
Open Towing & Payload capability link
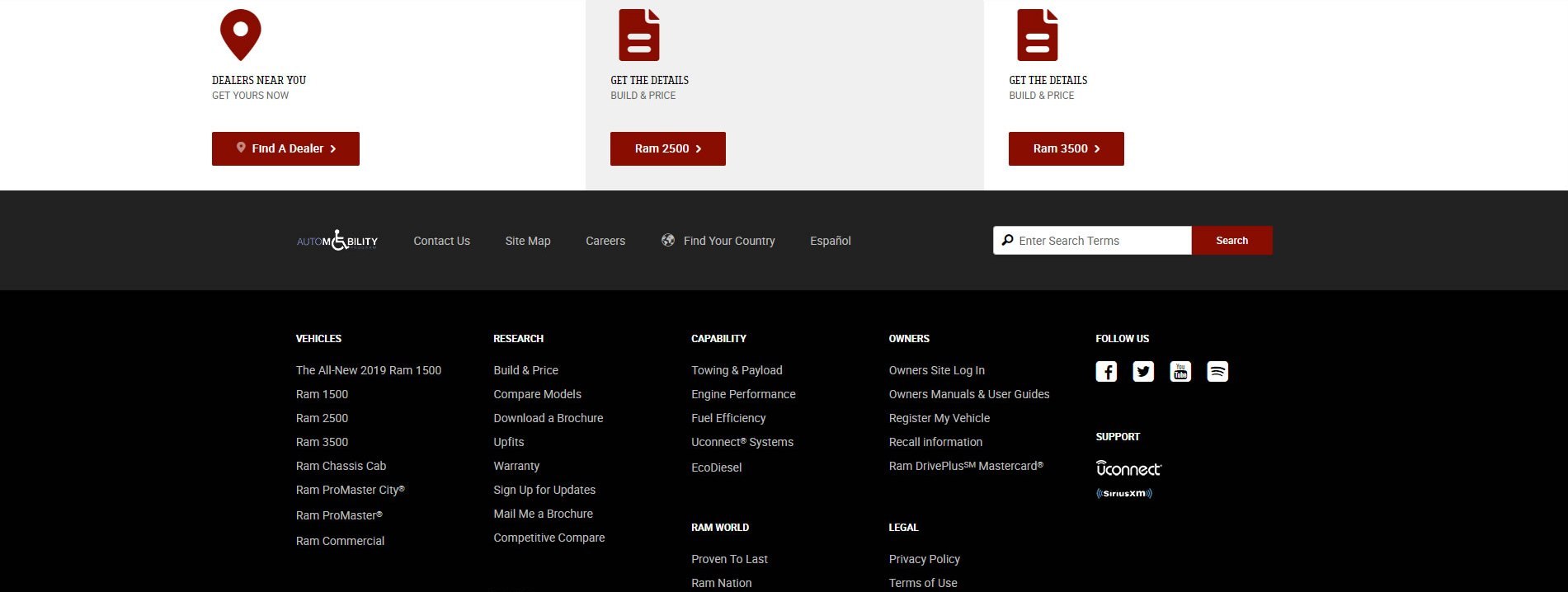pos(737,370)
